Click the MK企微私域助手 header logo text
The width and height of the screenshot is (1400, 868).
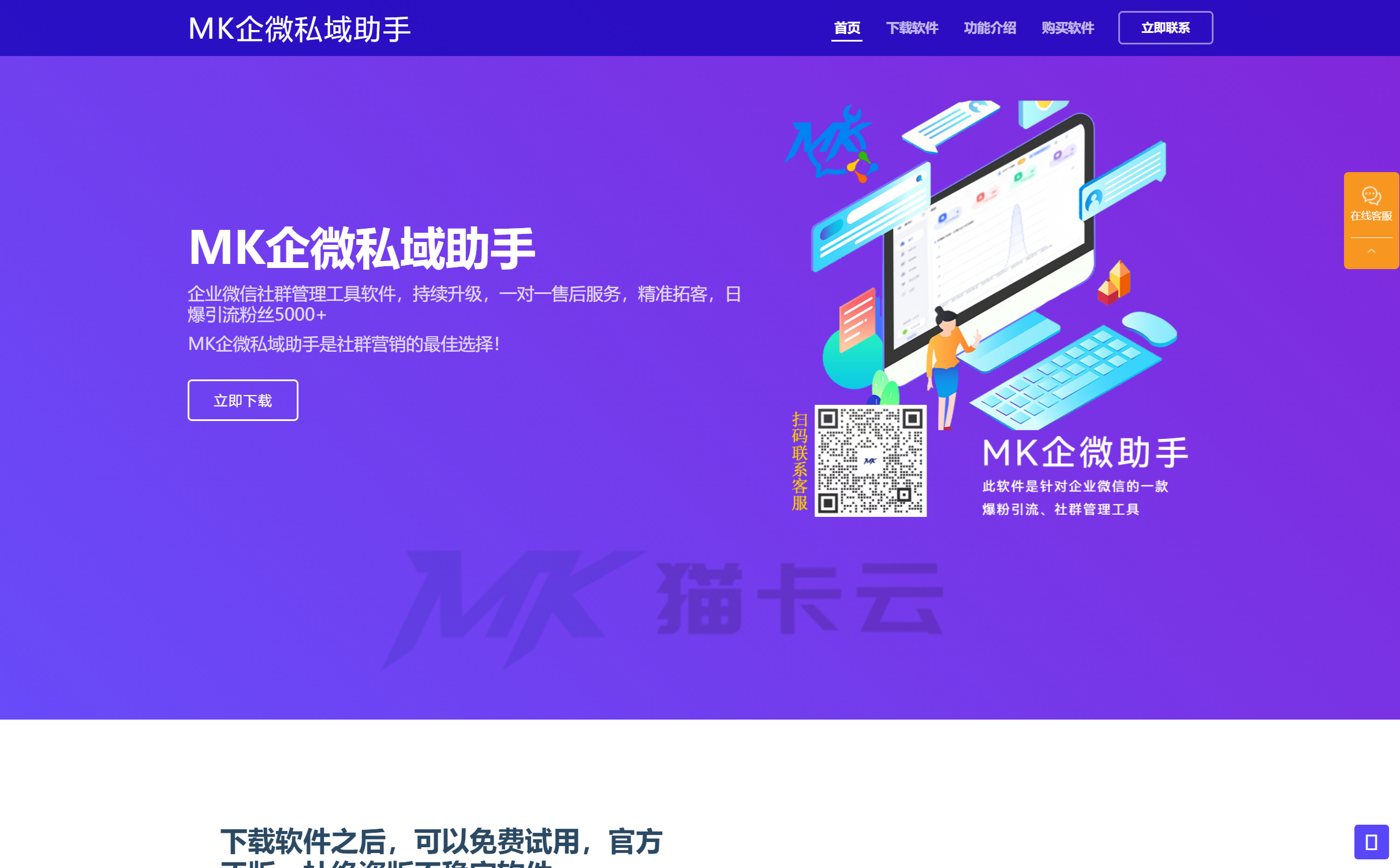300,29
